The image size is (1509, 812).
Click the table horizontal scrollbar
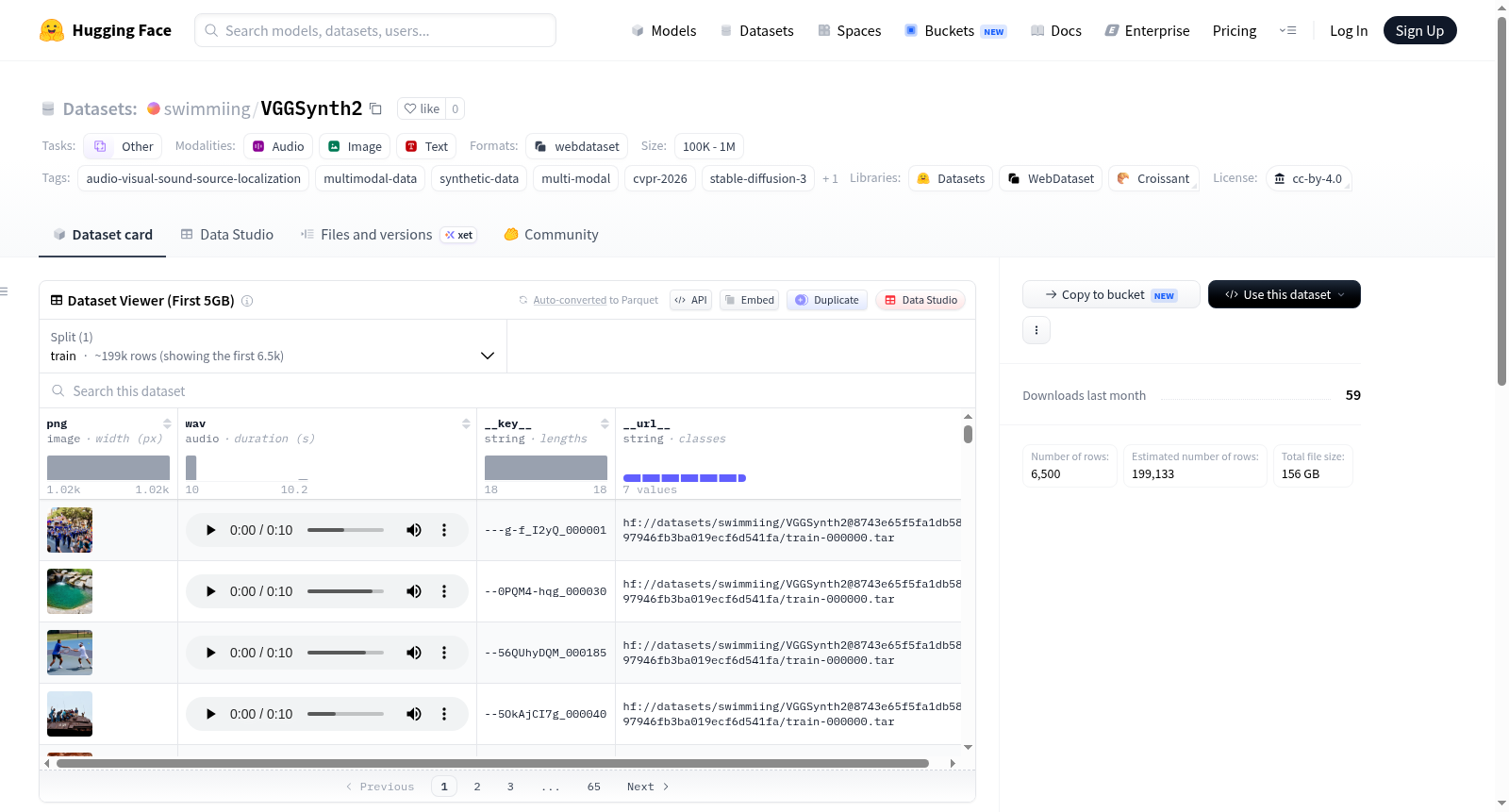coord(492,763)
